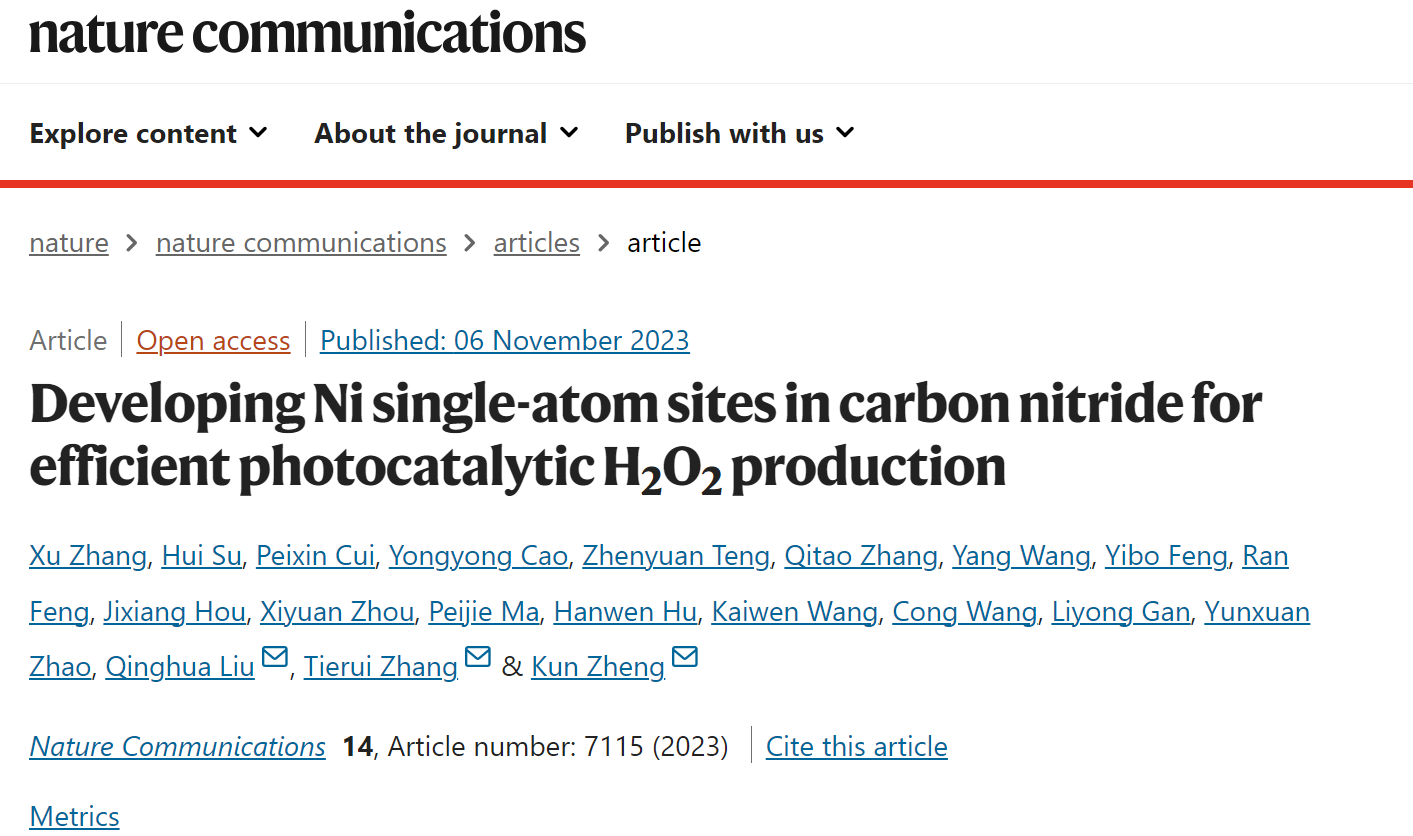The image size is (1413, 836).
Task: Click envelope icon beside Qinghua Liu
Action: [x=274, y=658]
